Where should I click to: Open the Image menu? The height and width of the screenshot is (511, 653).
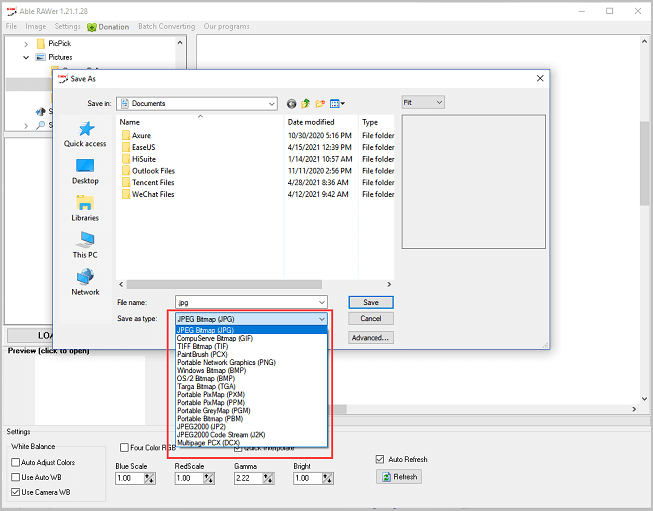pyautogui.click(x=36, y=27)
